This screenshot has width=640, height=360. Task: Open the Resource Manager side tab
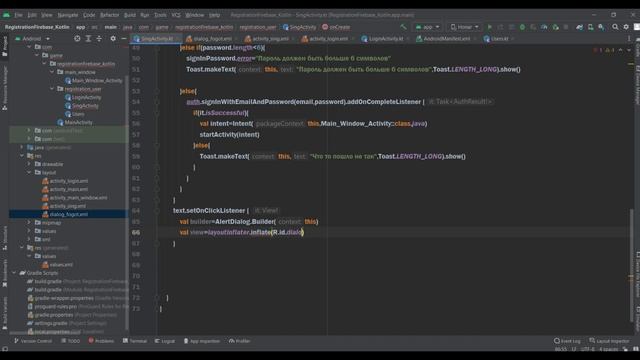4,88
